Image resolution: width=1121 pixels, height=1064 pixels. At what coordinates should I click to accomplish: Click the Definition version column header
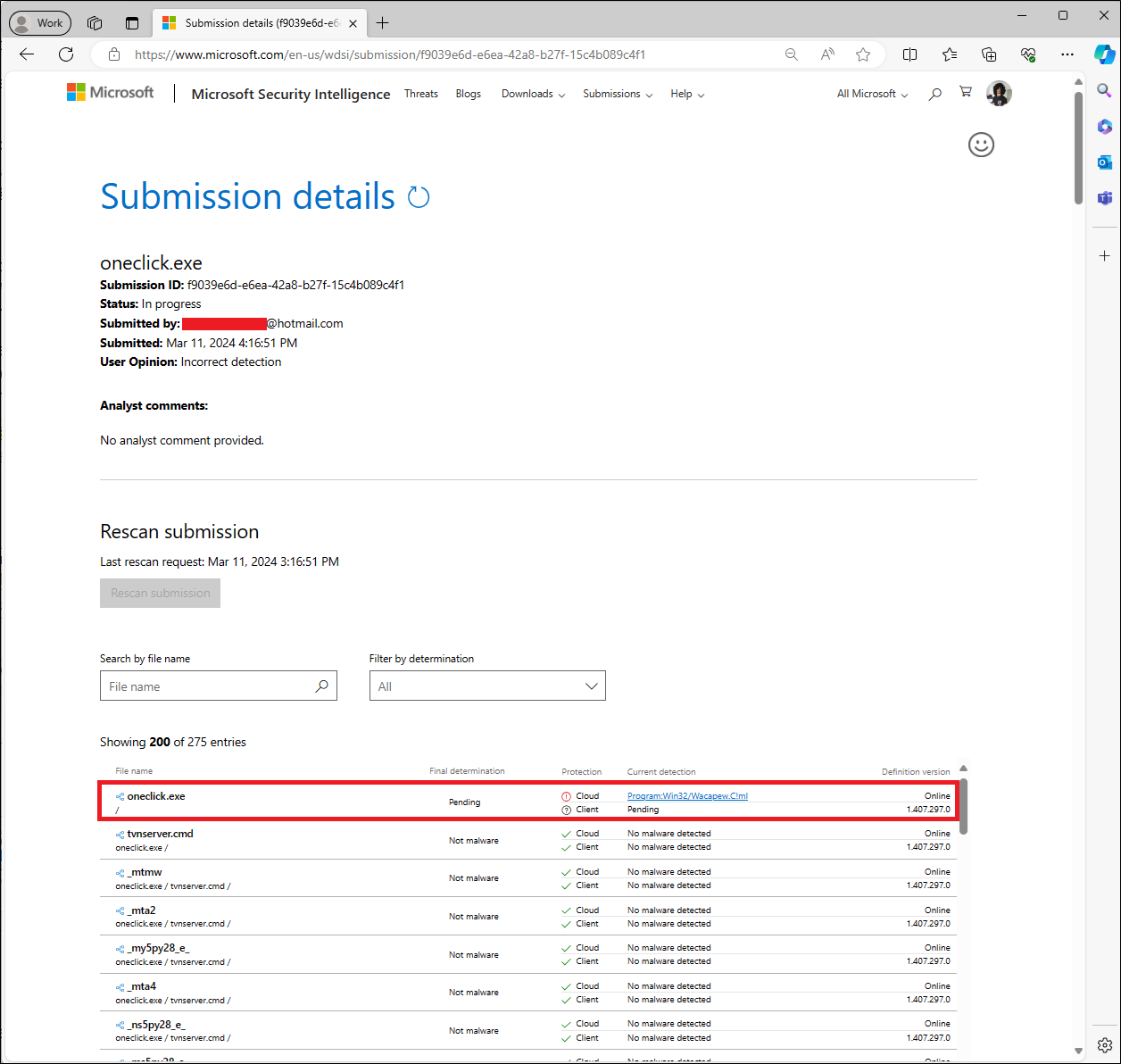click(916, 772)
